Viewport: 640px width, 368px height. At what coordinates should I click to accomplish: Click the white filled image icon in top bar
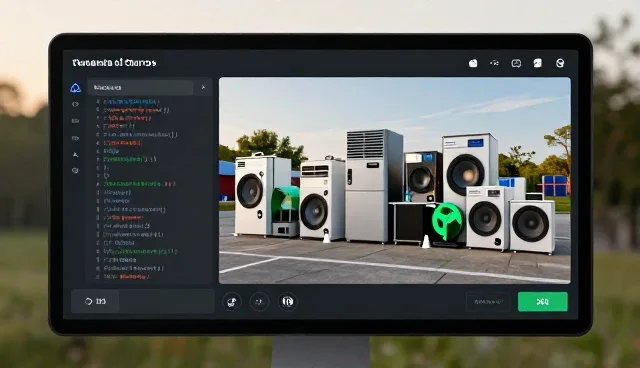click(x=538, y=63)
